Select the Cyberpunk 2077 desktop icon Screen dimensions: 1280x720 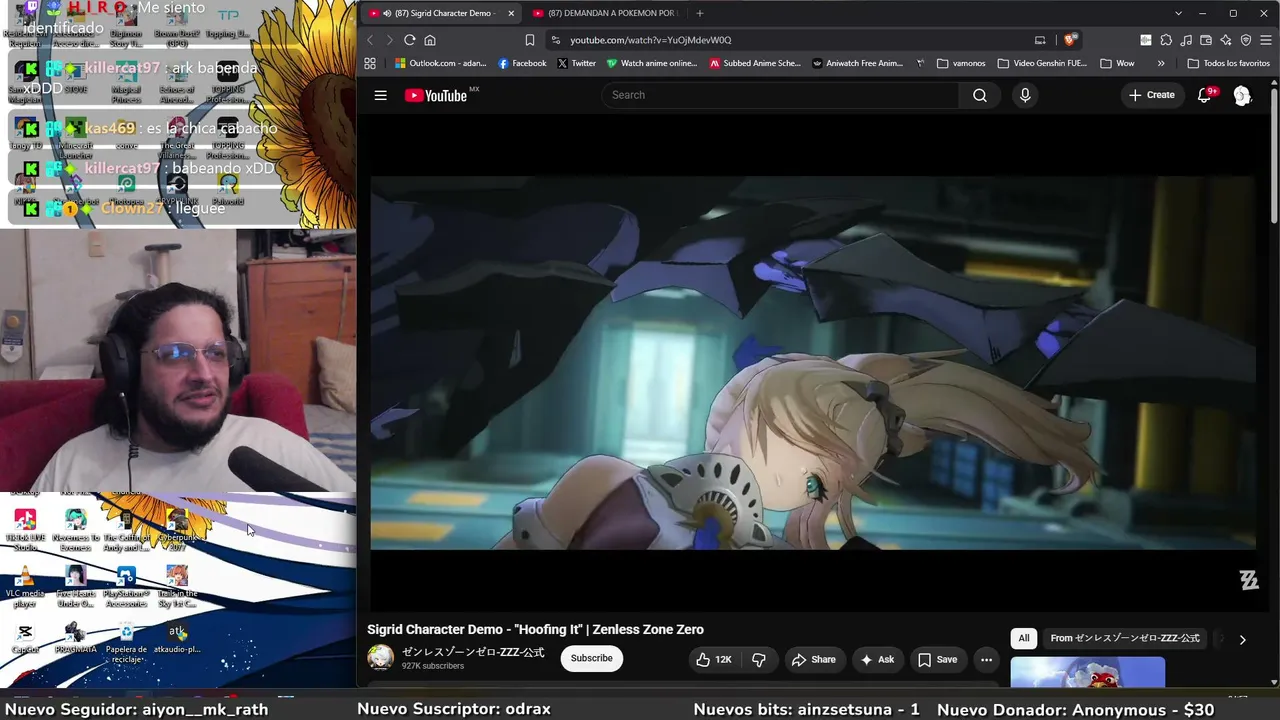(x=177, y=530)
